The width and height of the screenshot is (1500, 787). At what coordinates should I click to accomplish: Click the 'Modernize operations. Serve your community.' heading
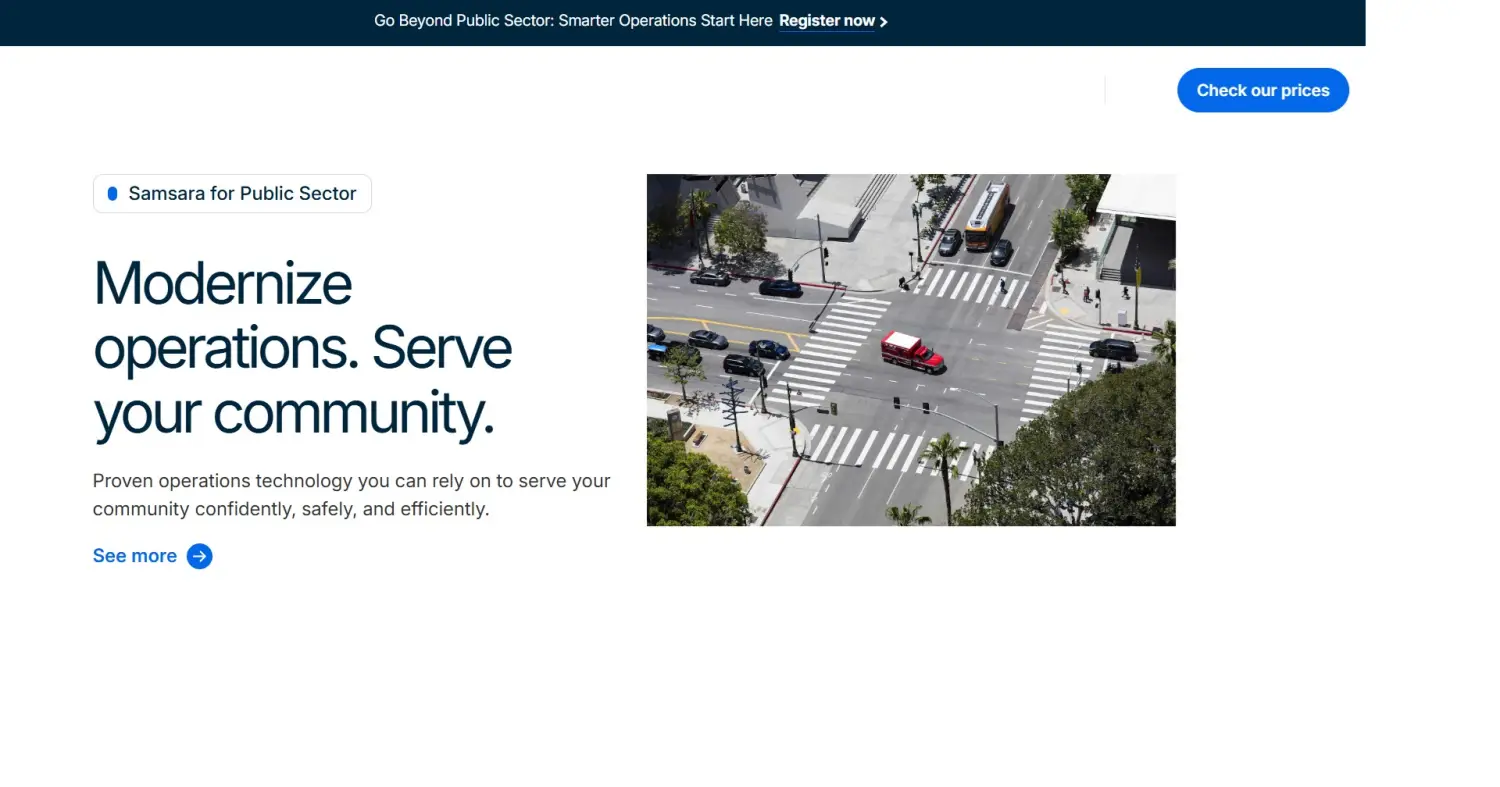click(302, 347)
